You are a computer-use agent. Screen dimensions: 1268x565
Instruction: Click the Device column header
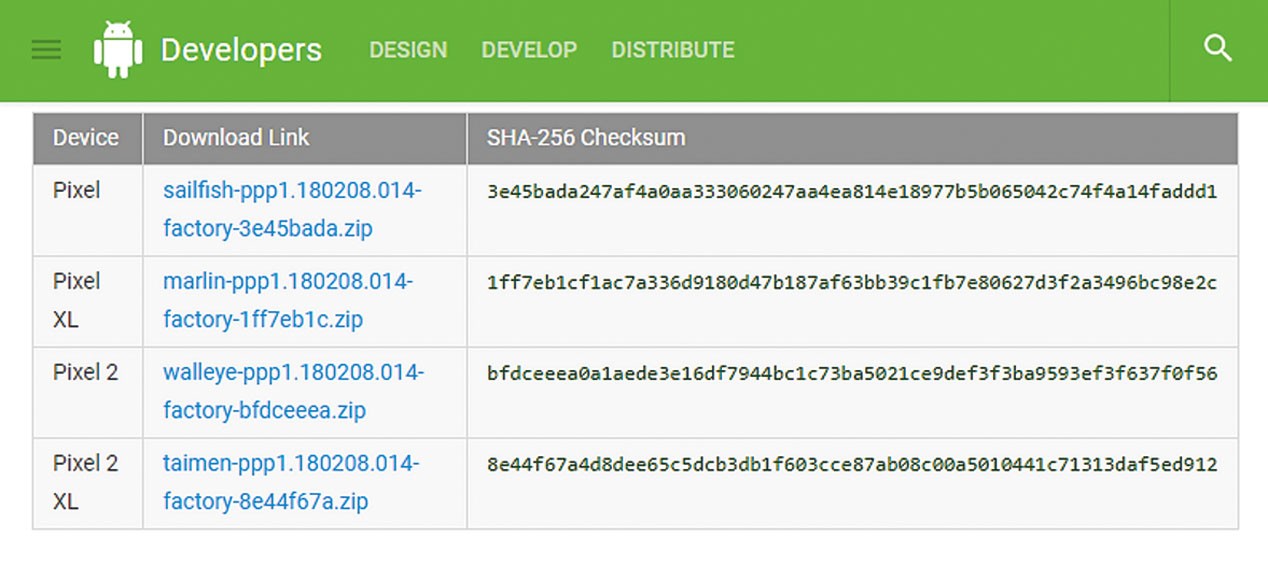pos(86,138)
